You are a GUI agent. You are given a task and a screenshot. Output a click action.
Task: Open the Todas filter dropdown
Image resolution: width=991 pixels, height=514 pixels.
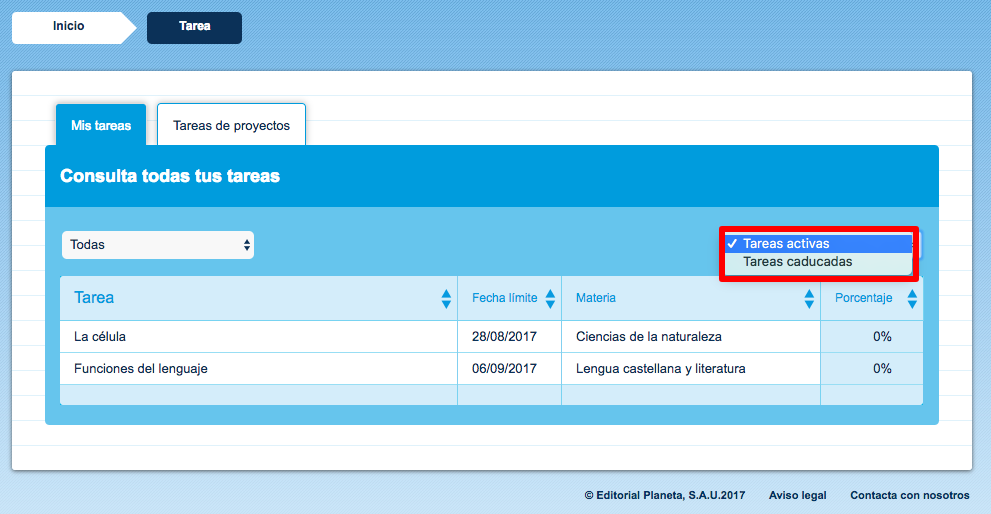click(158, 245)
